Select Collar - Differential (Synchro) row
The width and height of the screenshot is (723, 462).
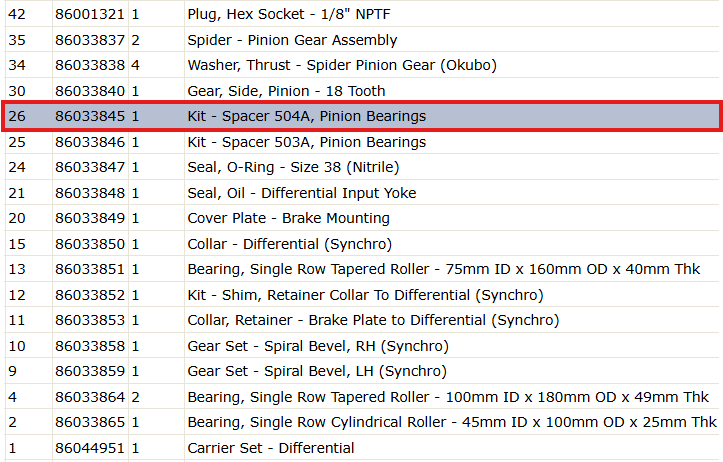(362, 244)
